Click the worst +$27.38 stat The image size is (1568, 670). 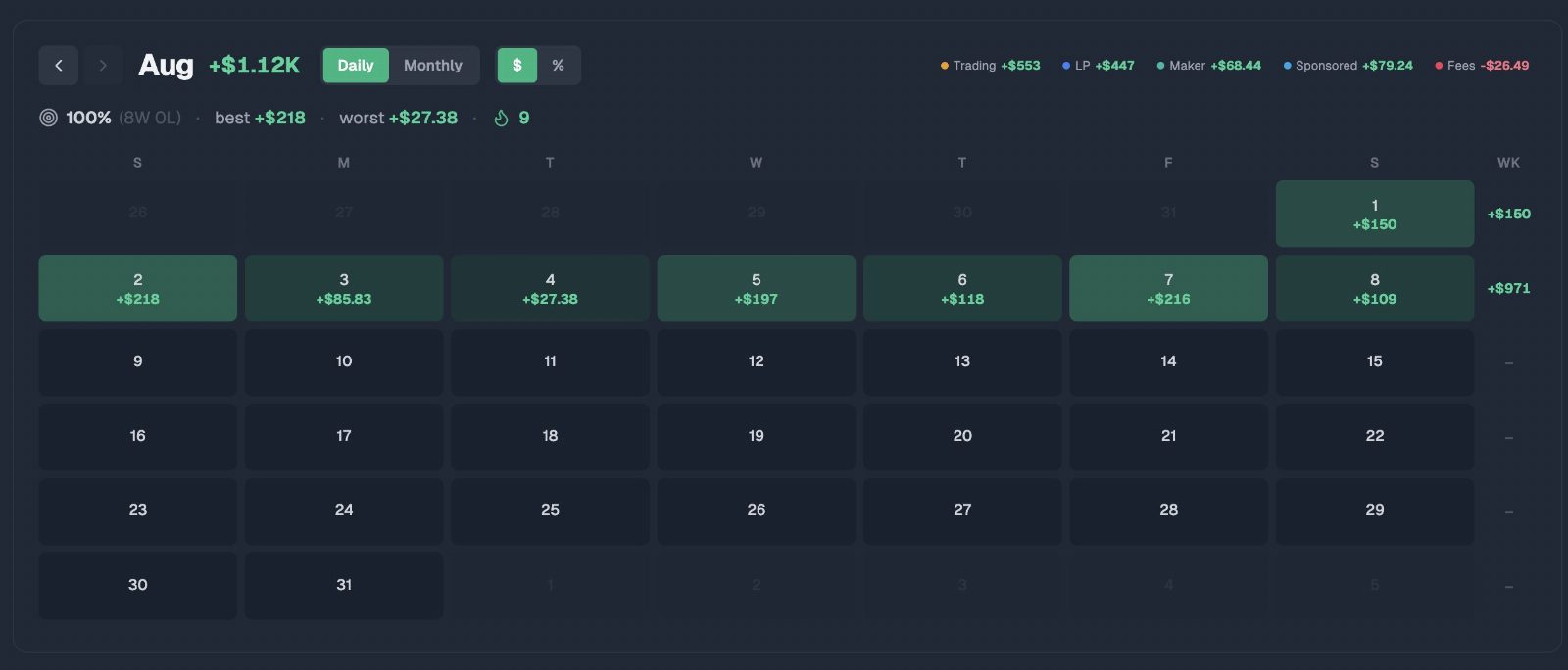398,118
